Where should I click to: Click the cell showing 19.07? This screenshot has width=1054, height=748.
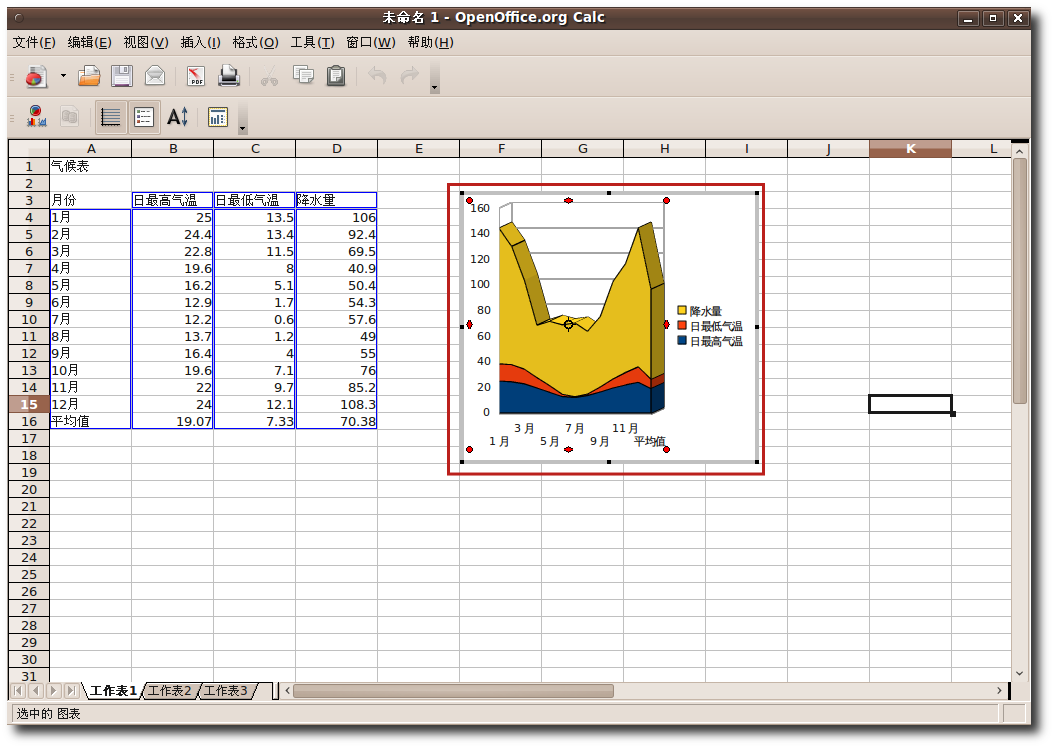pyautogui.click(x=173, y=421)
